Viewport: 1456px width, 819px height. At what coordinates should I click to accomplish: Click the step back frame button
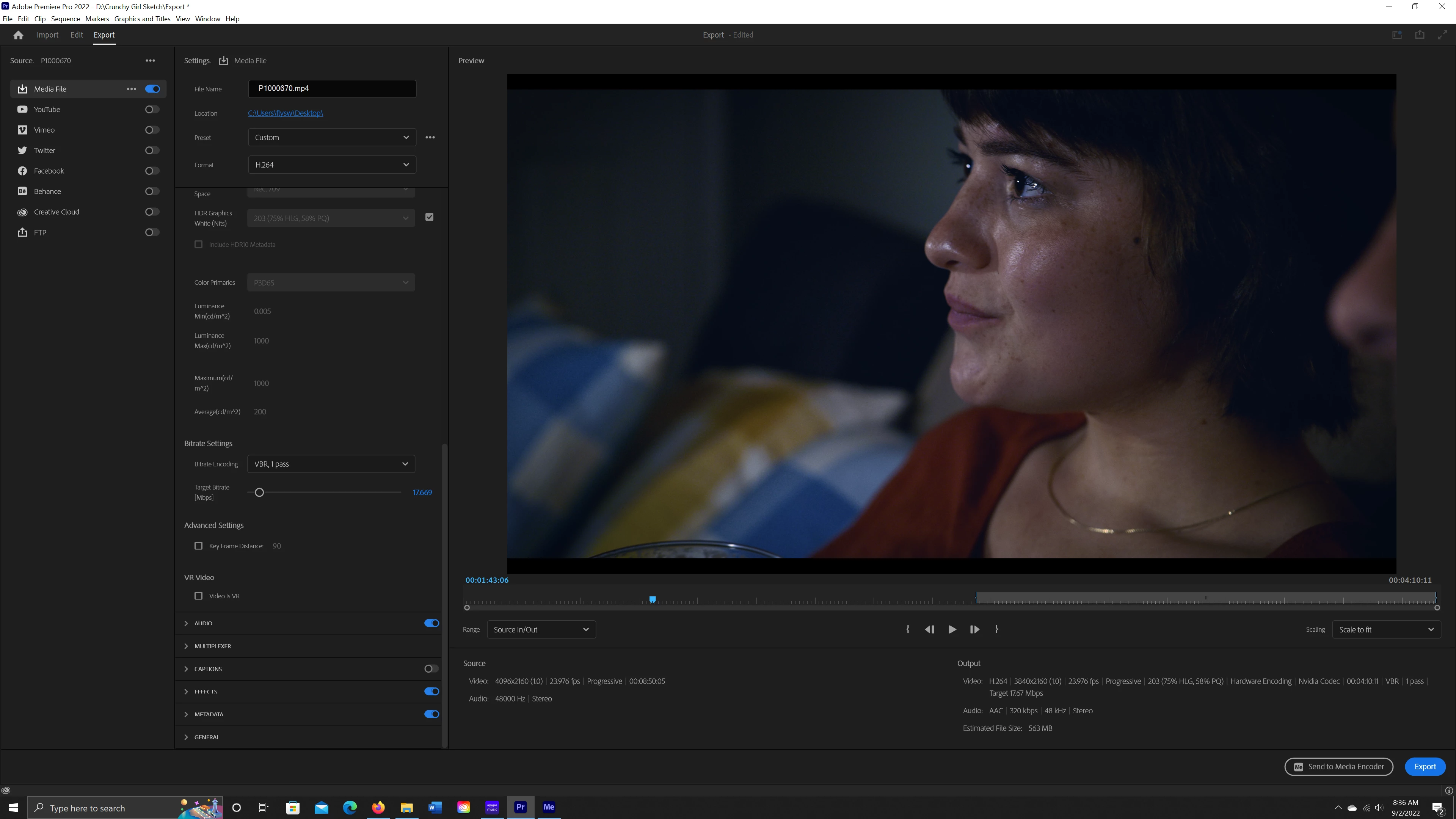pos(929,629)
